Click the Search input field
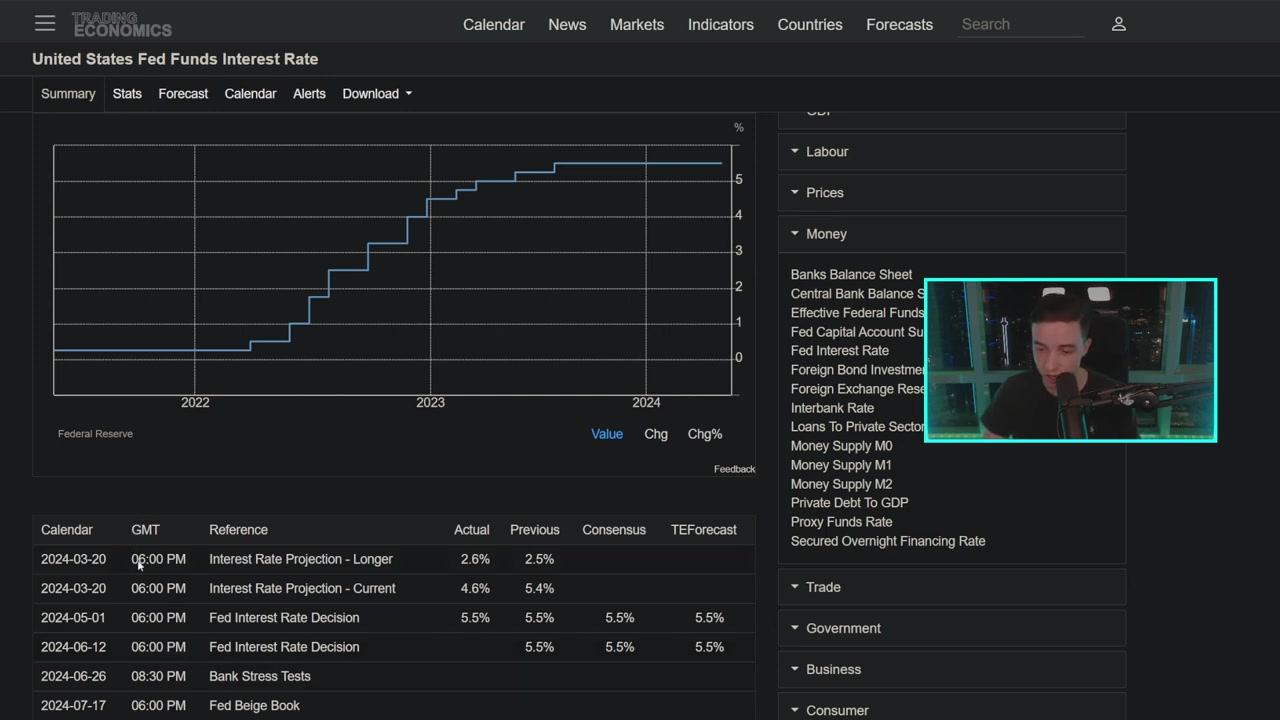The width and height of the screenshot is (1280, 720). (x=1020, y=24)
